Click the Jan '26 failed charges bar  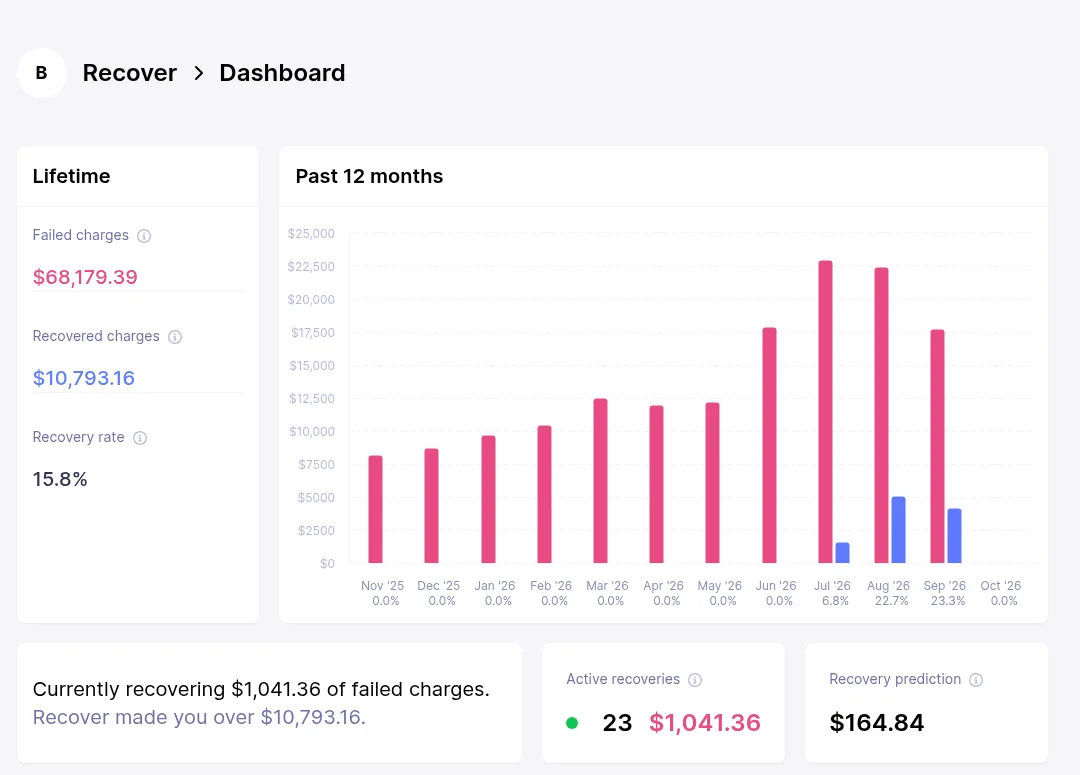488,499
